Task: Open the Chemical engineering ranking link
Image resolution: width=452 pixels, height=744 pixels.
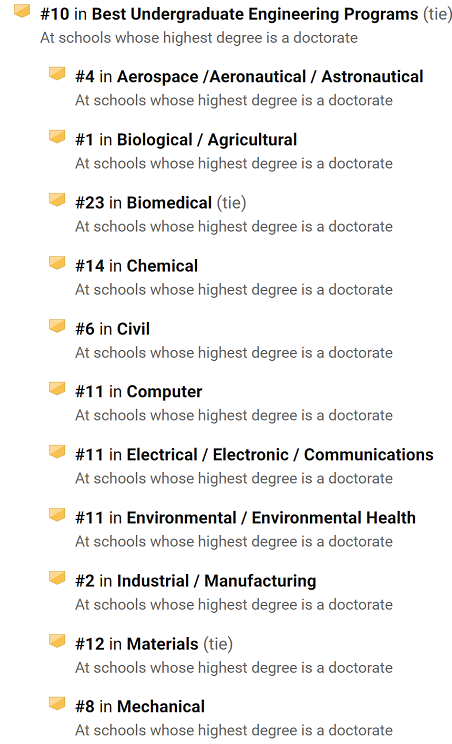Action: tap(162, 266)
